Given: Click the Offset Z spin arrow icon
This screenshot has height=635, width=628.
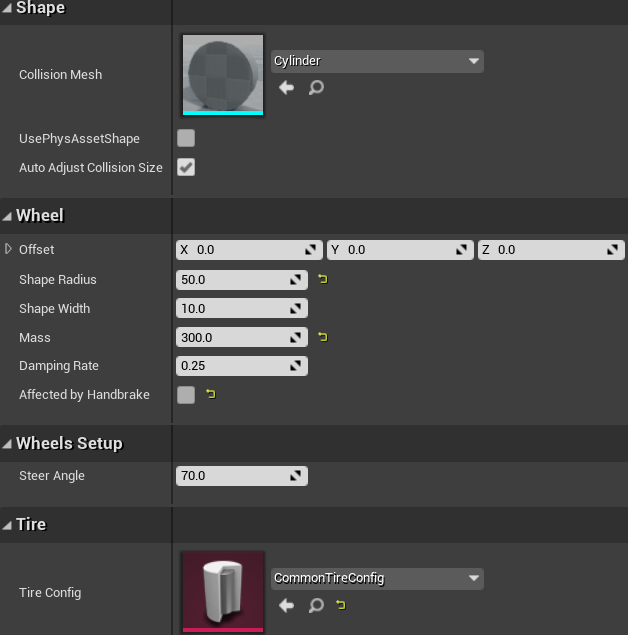Looking at the screenshot, I should pyautogui.click(x=613, y=250).
